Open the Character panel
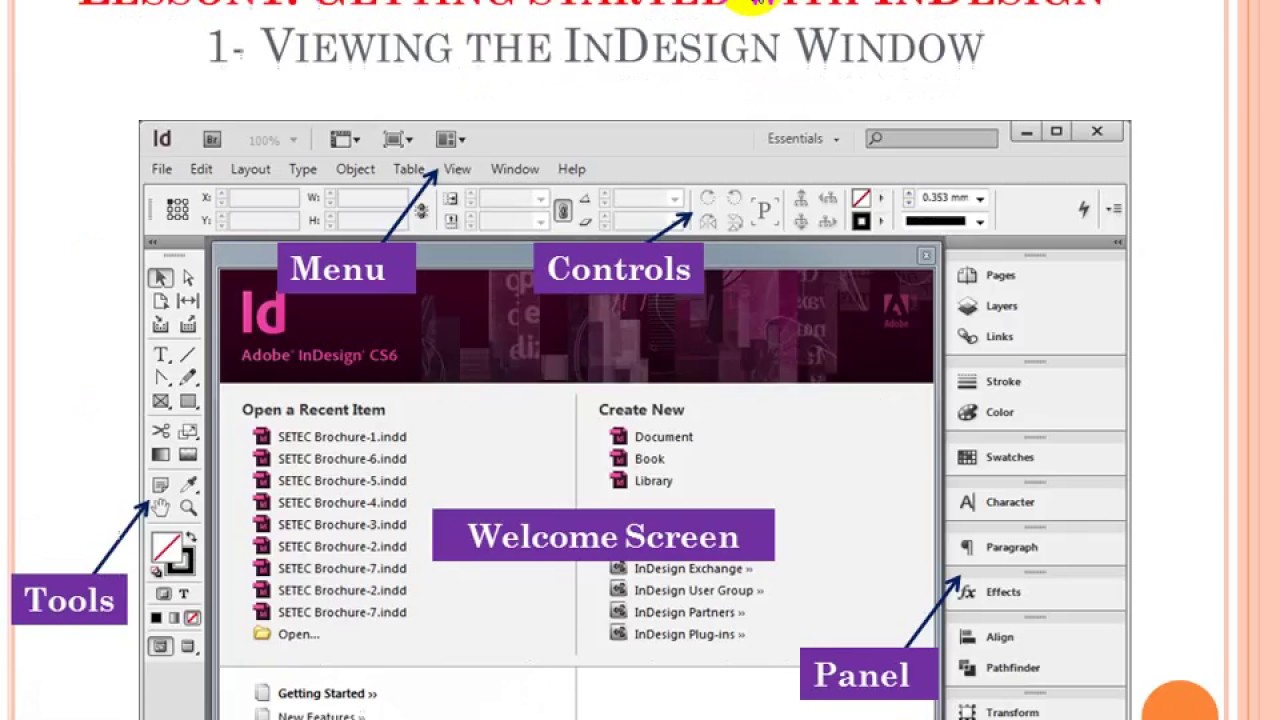The image size is (1280, 720). tap(996, 502)
